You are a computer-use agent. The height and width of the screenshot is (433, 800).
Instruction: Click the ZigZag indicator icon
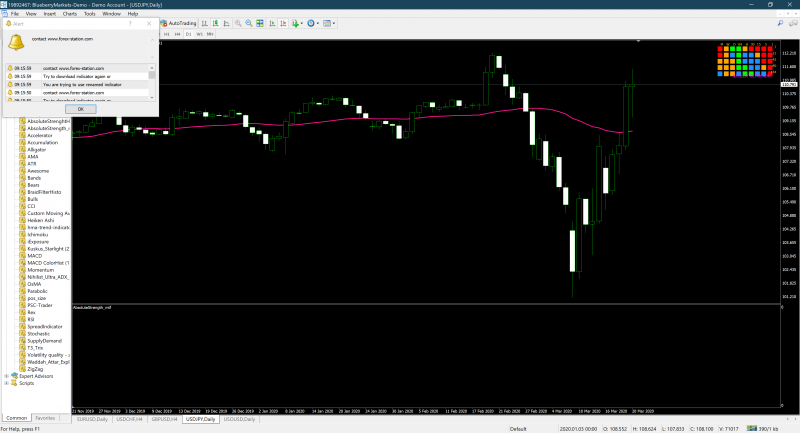point(22,369)
